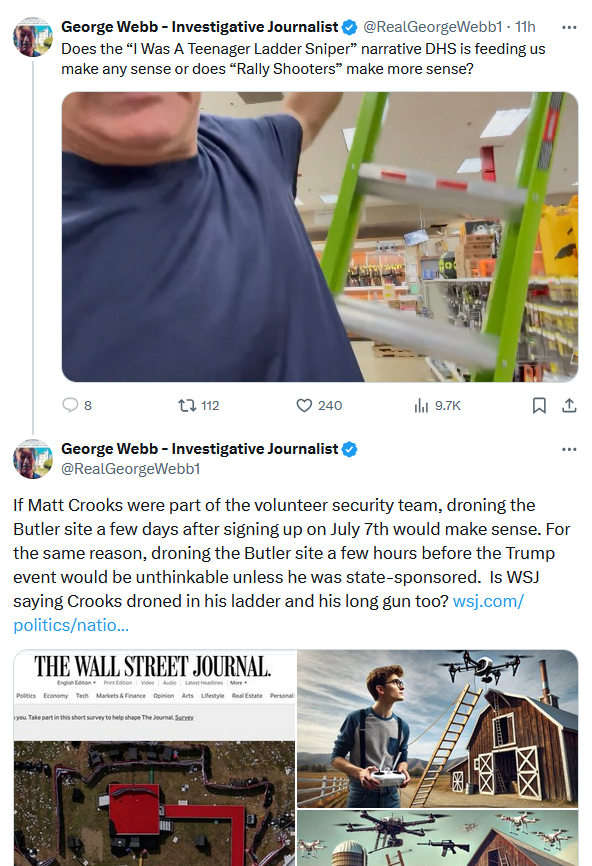Retweet the ladder sniper tweet
Viewport: 592px width, 866px height.
click(199, 405)
